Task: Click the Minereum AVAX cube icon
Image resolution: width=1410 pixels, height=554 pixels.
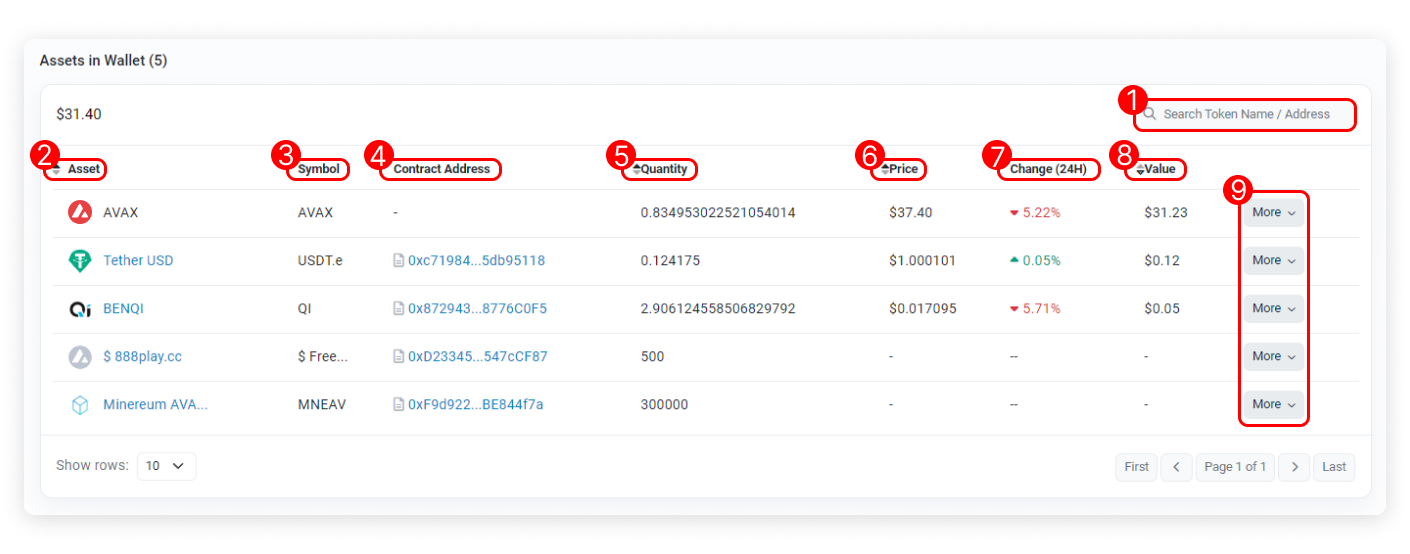Action: point(80,405)
